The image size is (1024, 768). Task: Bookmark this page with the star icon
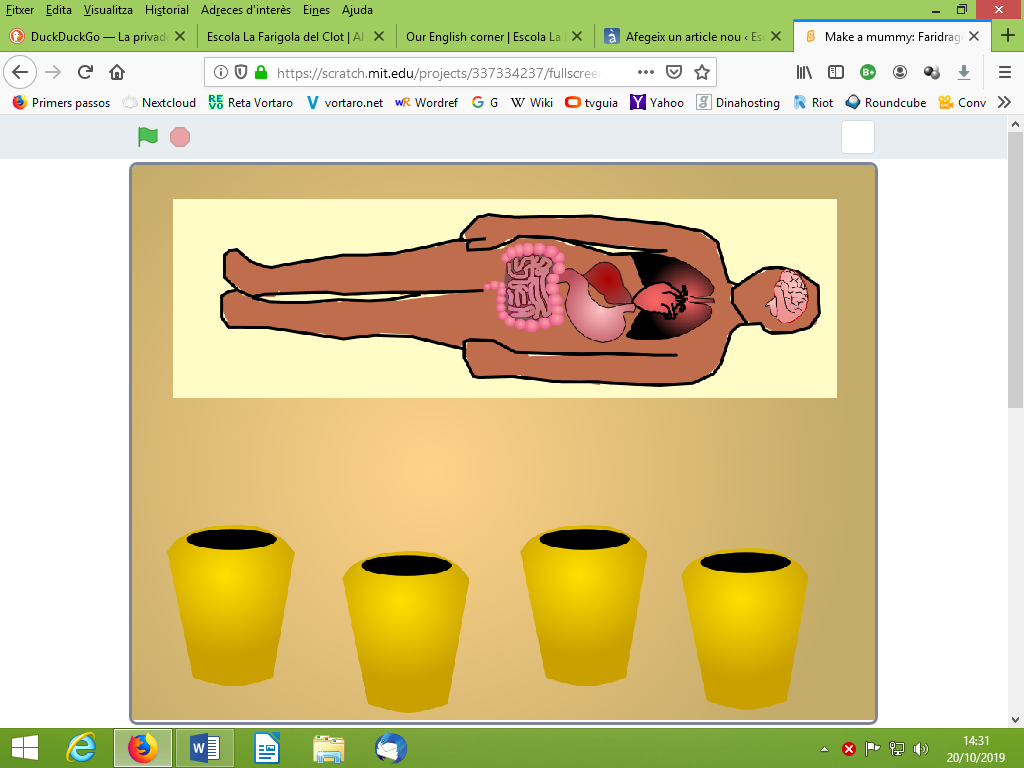coord(702,72)
